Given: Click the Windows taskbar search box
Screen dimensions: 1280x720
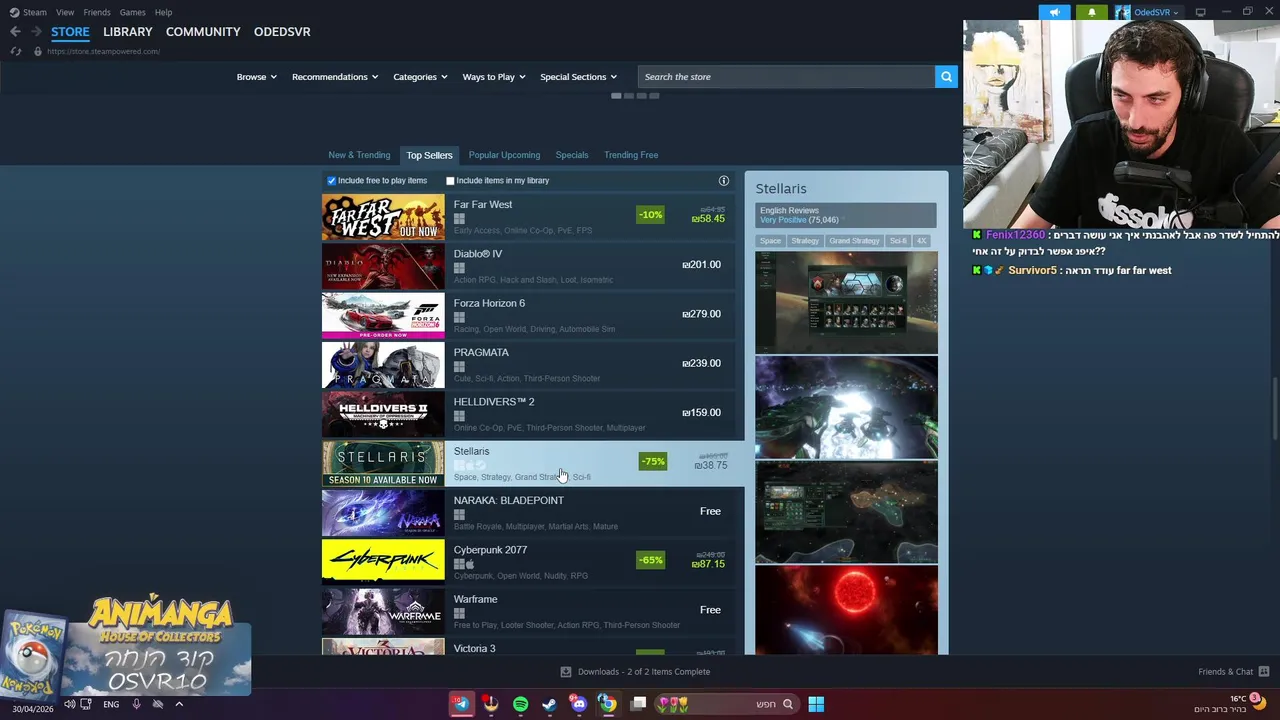Looking at the screenshot, I should [727, 704].
